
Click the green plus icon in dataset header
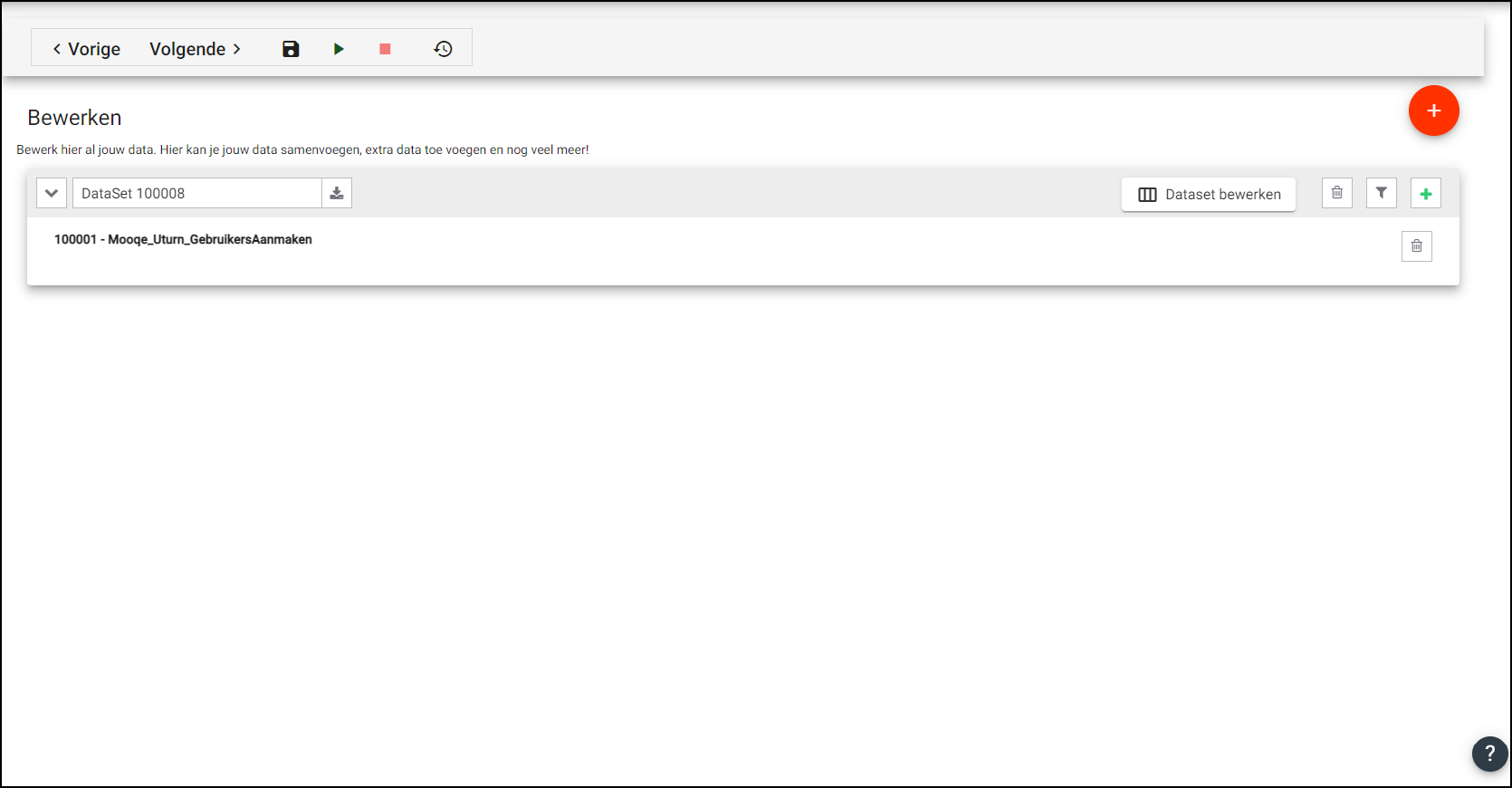point(1425,194)
